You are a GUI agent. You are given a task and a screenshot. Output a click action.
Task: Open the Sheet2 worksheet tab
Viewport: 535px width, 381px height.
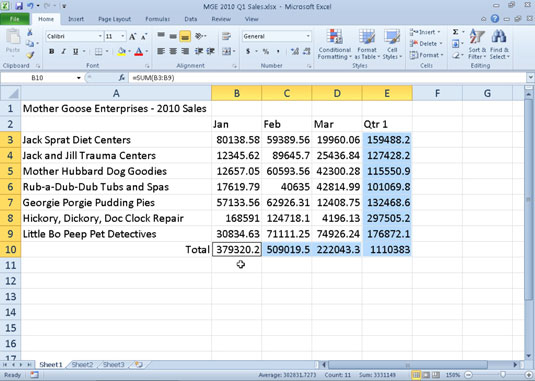pos(82,365)
